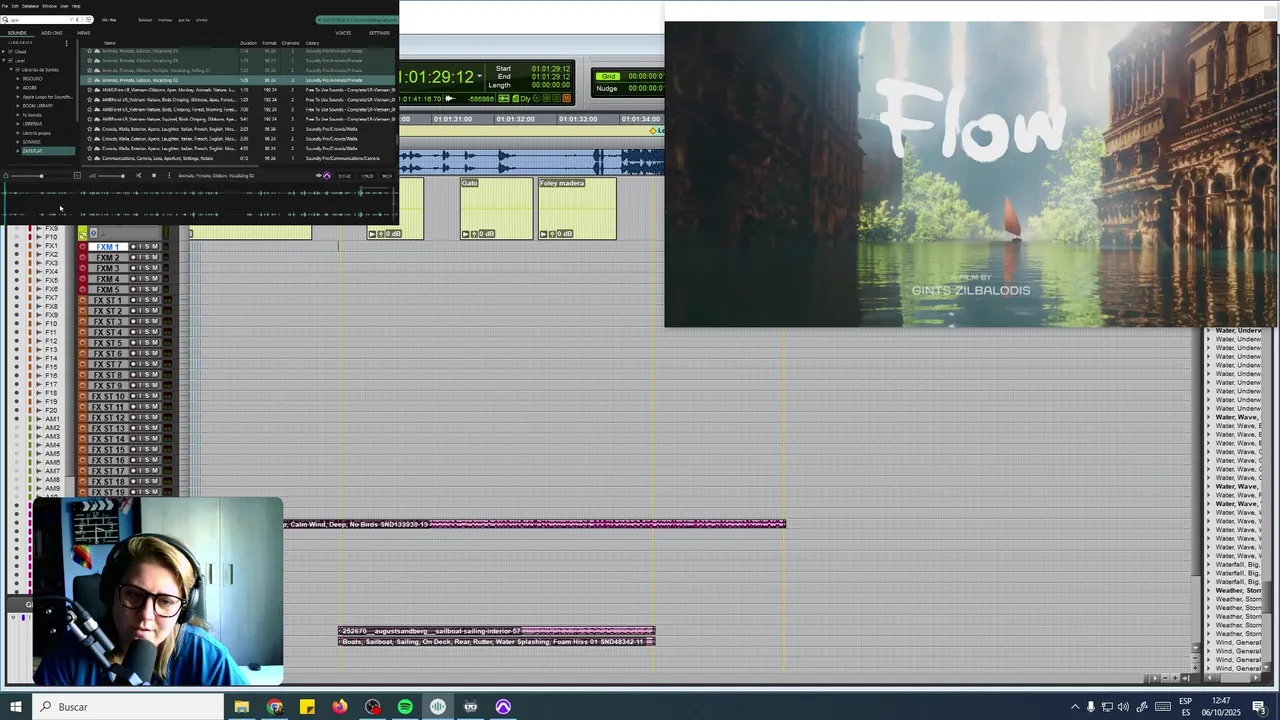
Task: Open the Soundly account dropdown
Action: click(x=357, y=20)
